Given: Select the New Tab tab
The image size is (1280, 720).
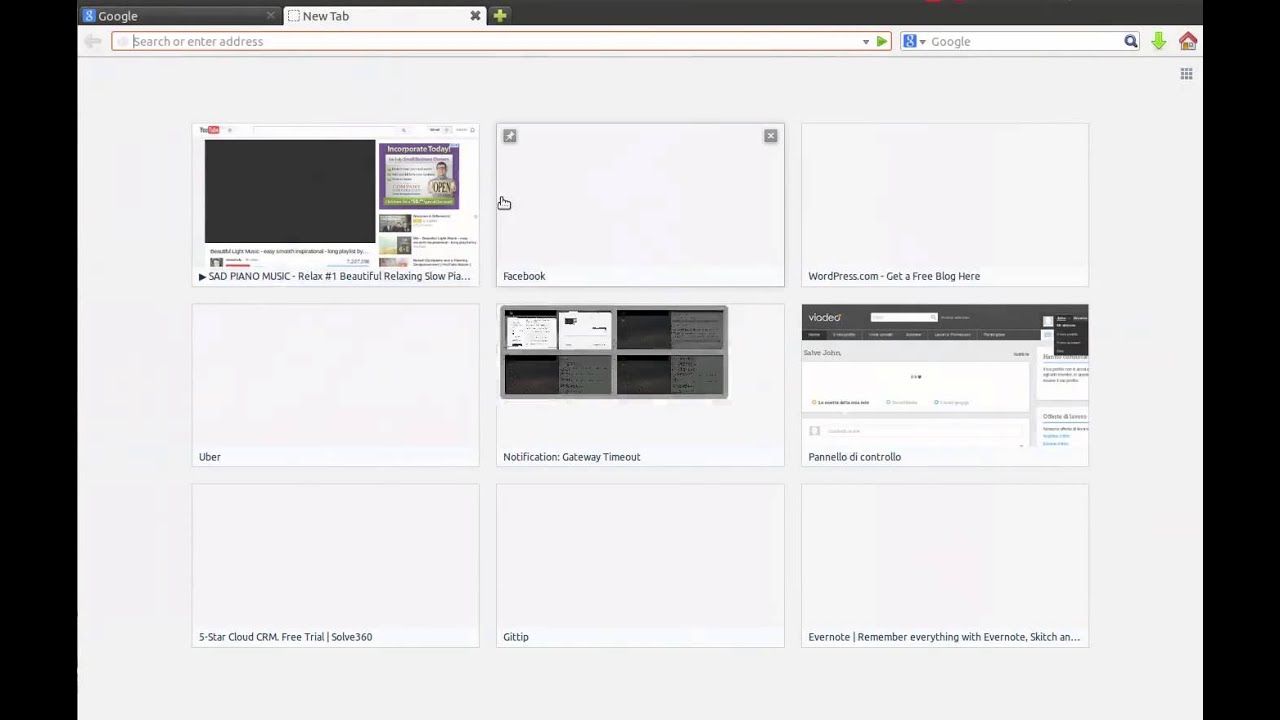Looking at the screenshot, I should click(384, 16).
